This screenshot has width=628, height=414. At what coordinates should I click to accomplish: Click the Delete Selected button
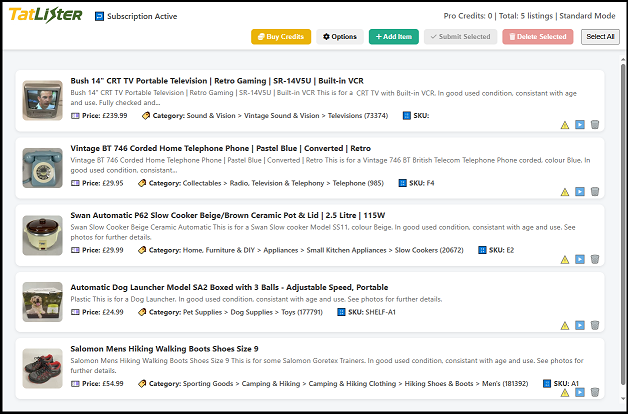tap(538, 36)
